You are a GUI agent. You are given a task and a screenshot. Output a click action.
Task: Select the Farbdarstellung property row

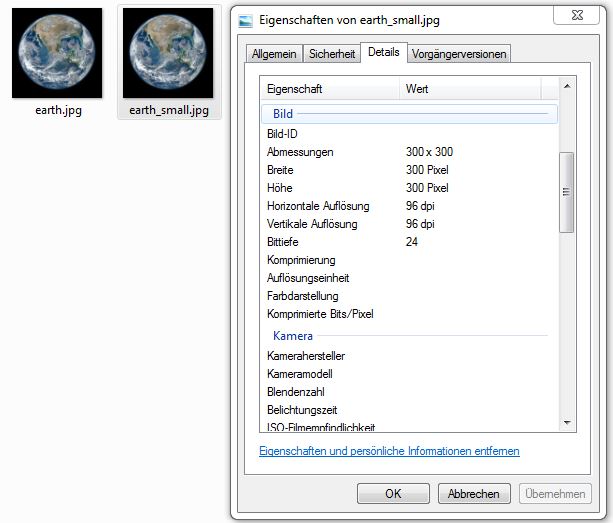point(409,296)
